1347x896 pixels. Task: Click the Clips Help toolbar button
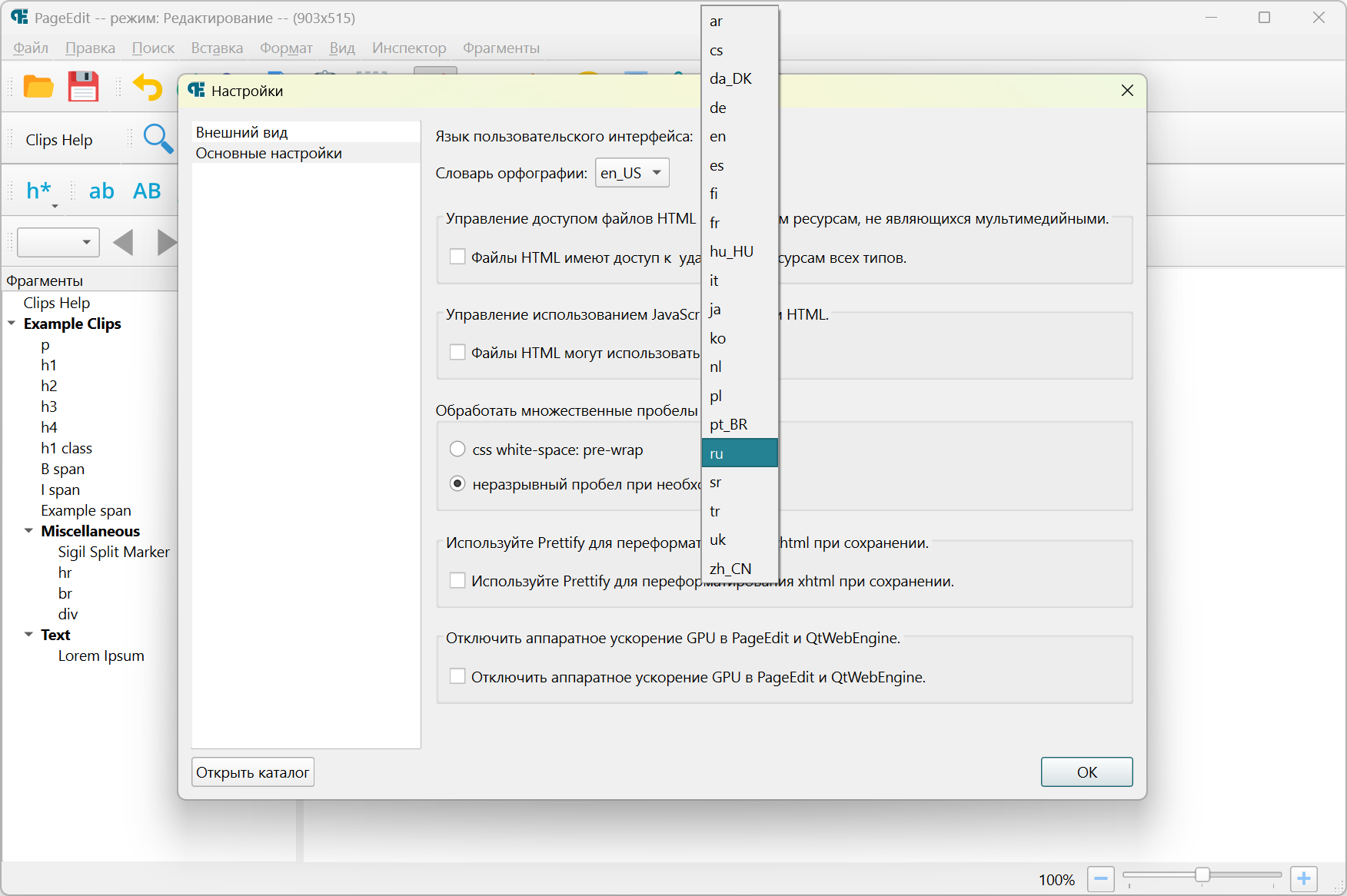click(59, 140)
